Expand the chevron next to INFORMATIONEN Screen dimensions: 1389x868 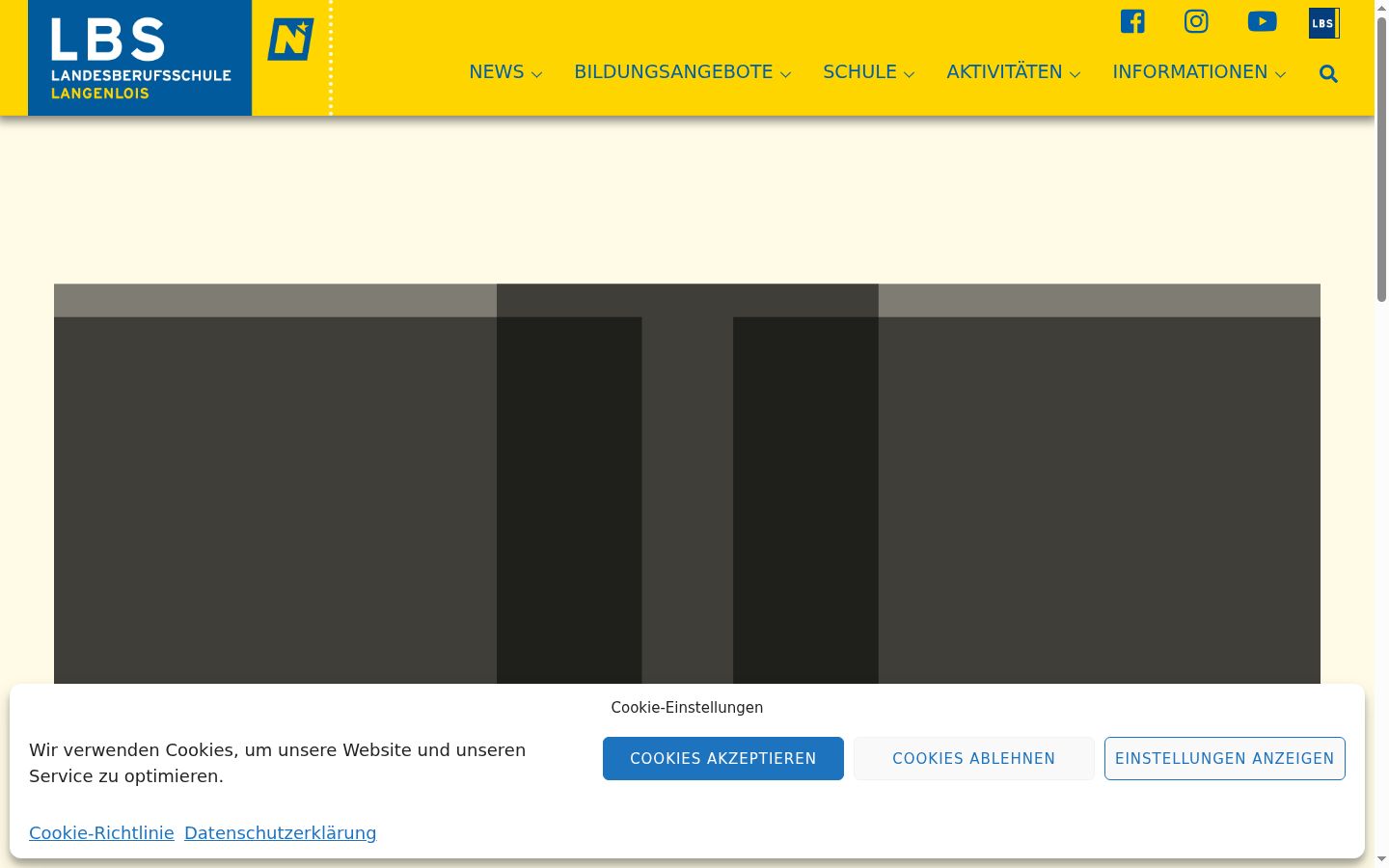[x=1280, y=75]
